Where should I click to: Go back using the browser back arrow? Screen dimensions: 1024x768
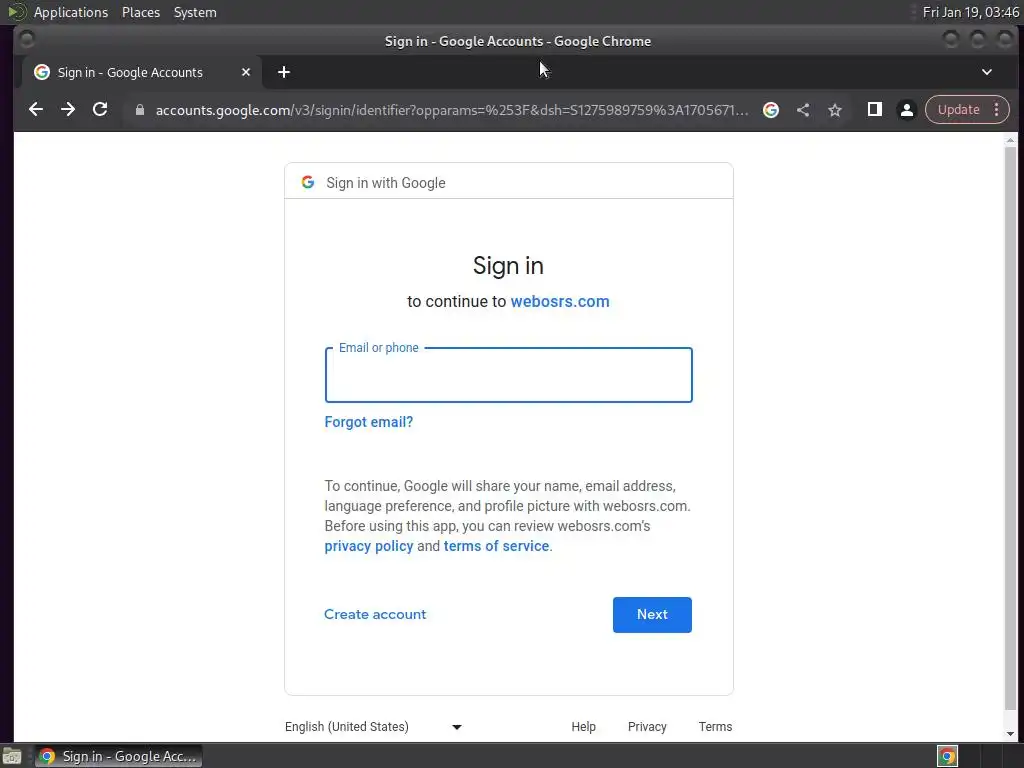click(x=36, y=110)
